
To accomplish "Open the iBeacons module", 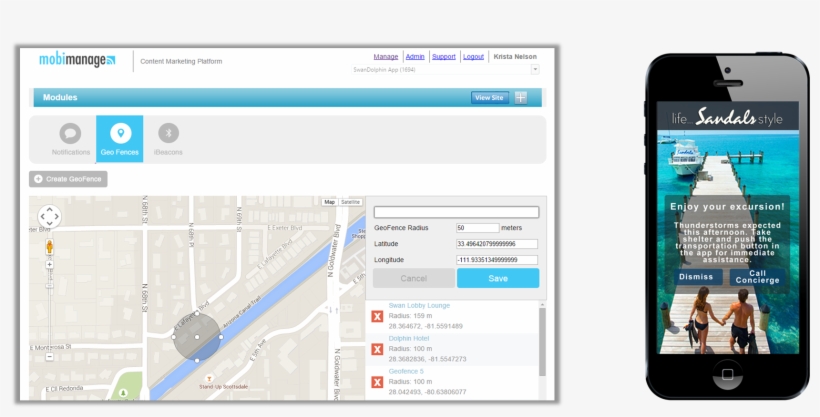I will coord(168,139).
